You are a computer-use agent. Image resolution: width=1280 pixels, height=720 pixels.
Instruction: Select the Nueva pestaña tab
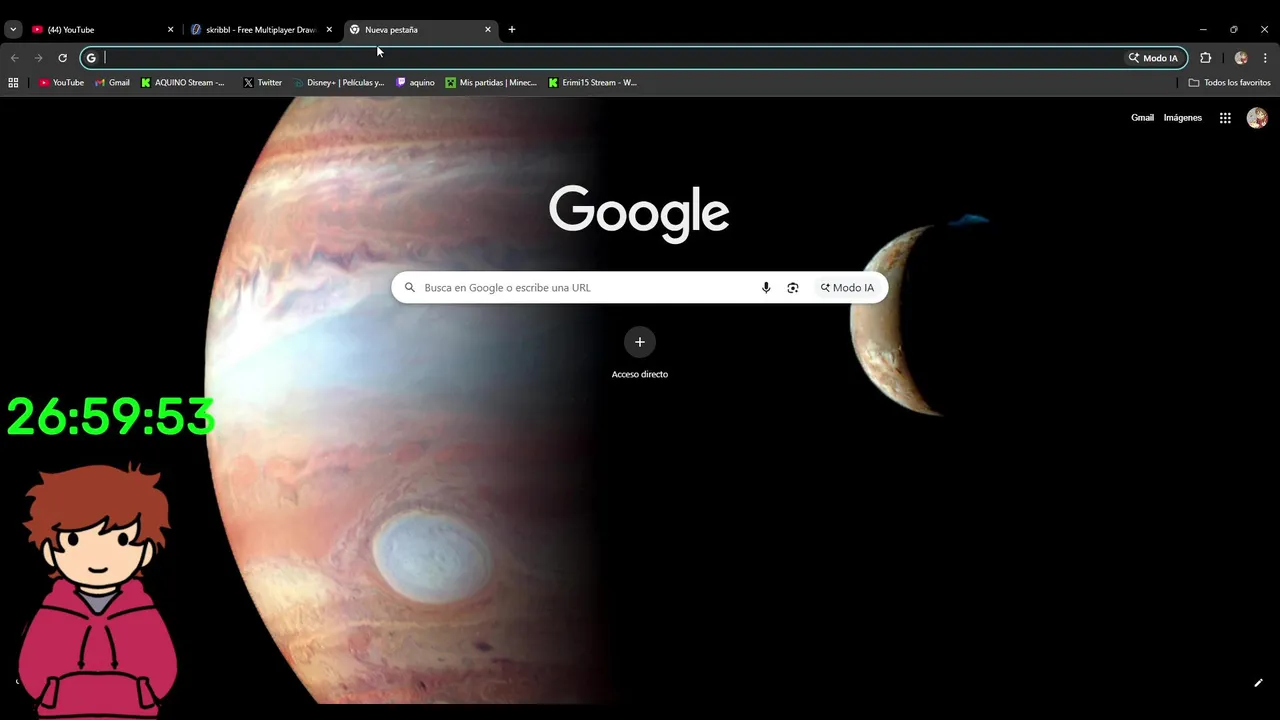[420, 30]
